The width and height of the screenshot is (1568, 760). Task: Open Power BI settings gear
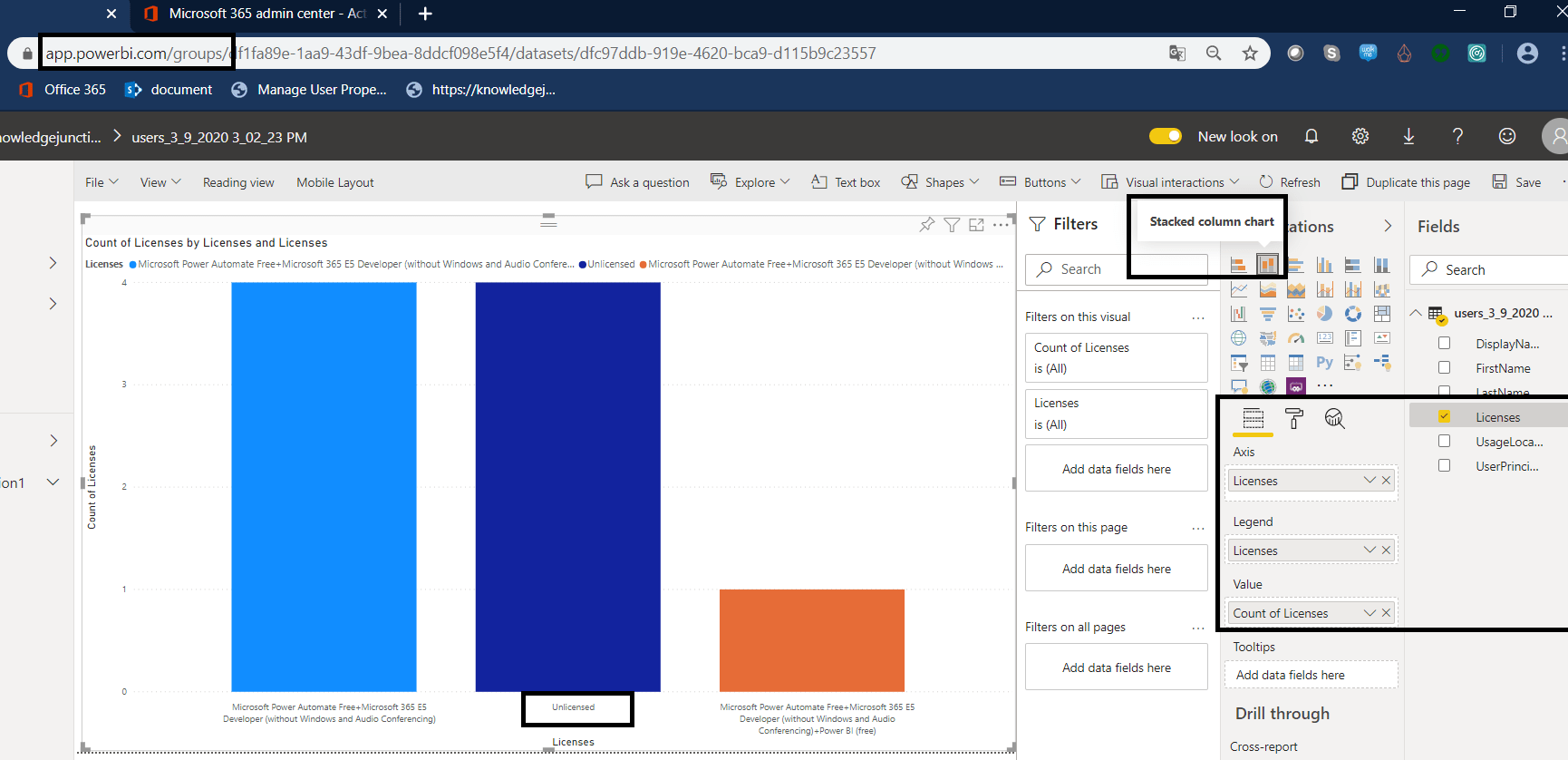[1360, 136]
